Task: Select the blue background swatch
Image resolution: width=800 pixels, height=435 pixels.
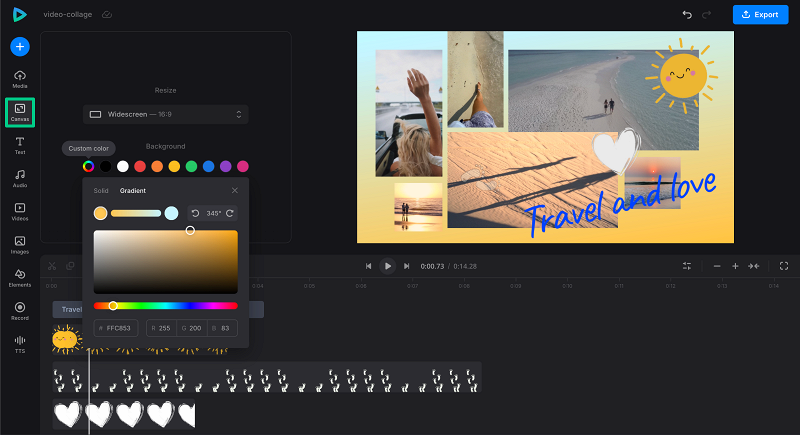Action: 209,166
